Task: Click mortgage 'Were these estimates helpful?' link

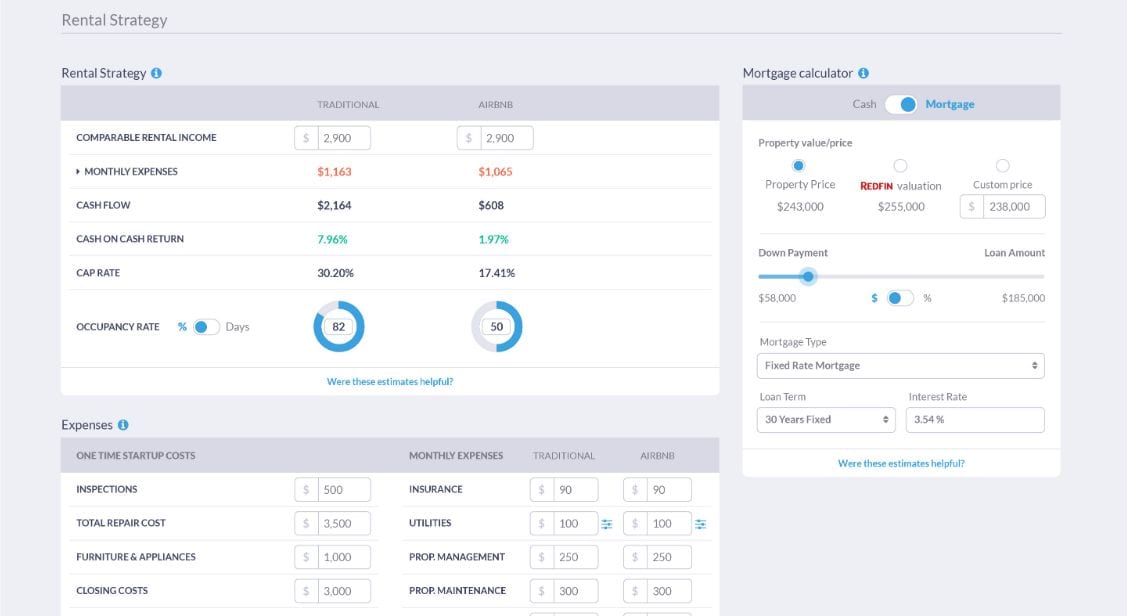Action: [x=901, y=464]
